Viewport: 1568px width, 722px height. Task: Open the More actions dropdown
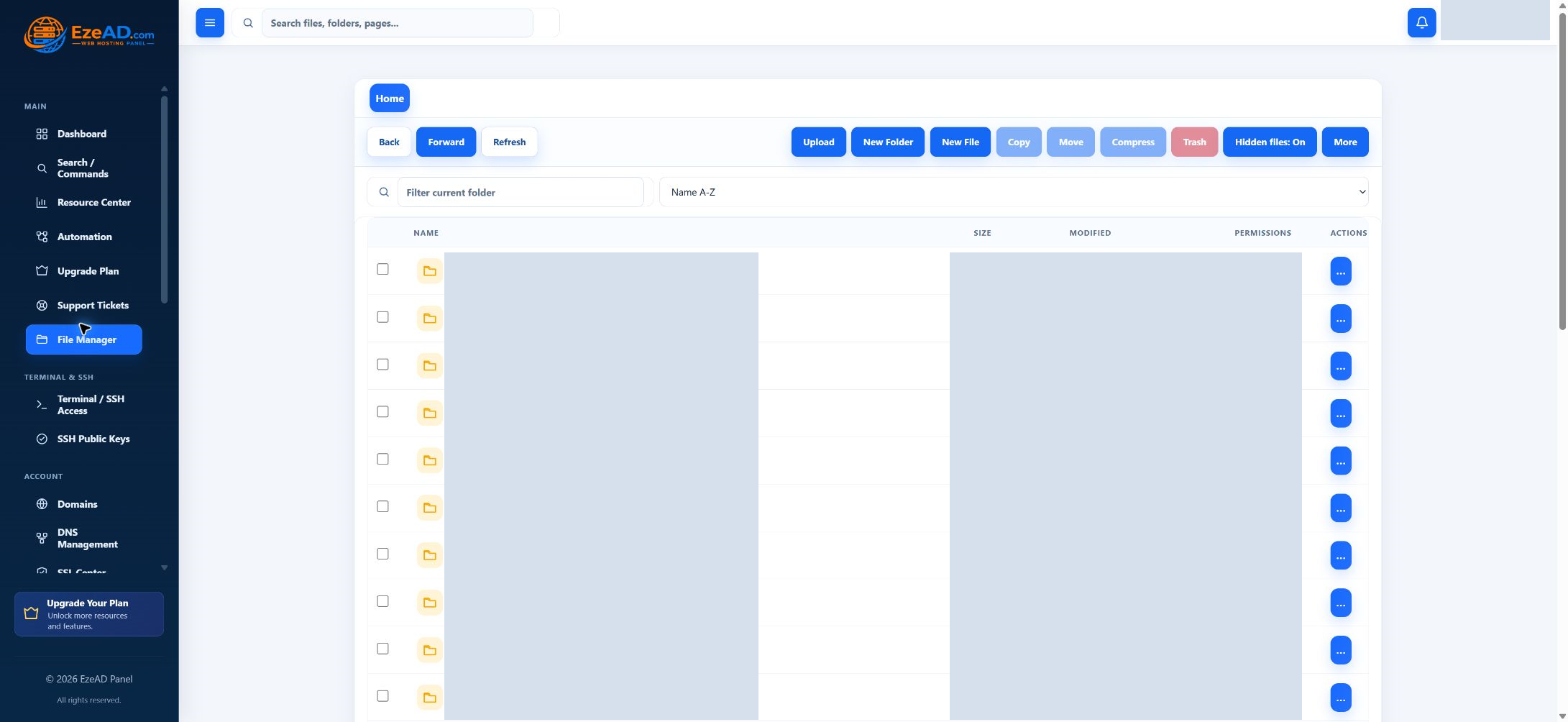click(x=1345, y=142)
